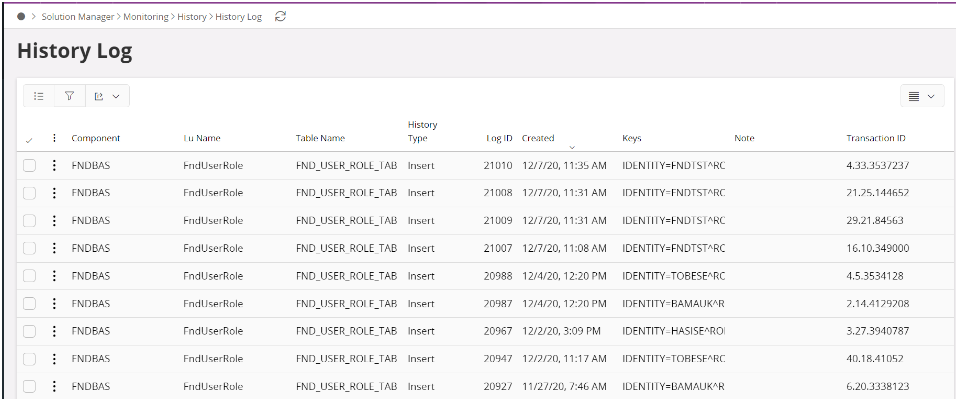This screenshot has height=399, width=956.
Task: Open the filter funnel icon
Action: [x=70, y=96]
